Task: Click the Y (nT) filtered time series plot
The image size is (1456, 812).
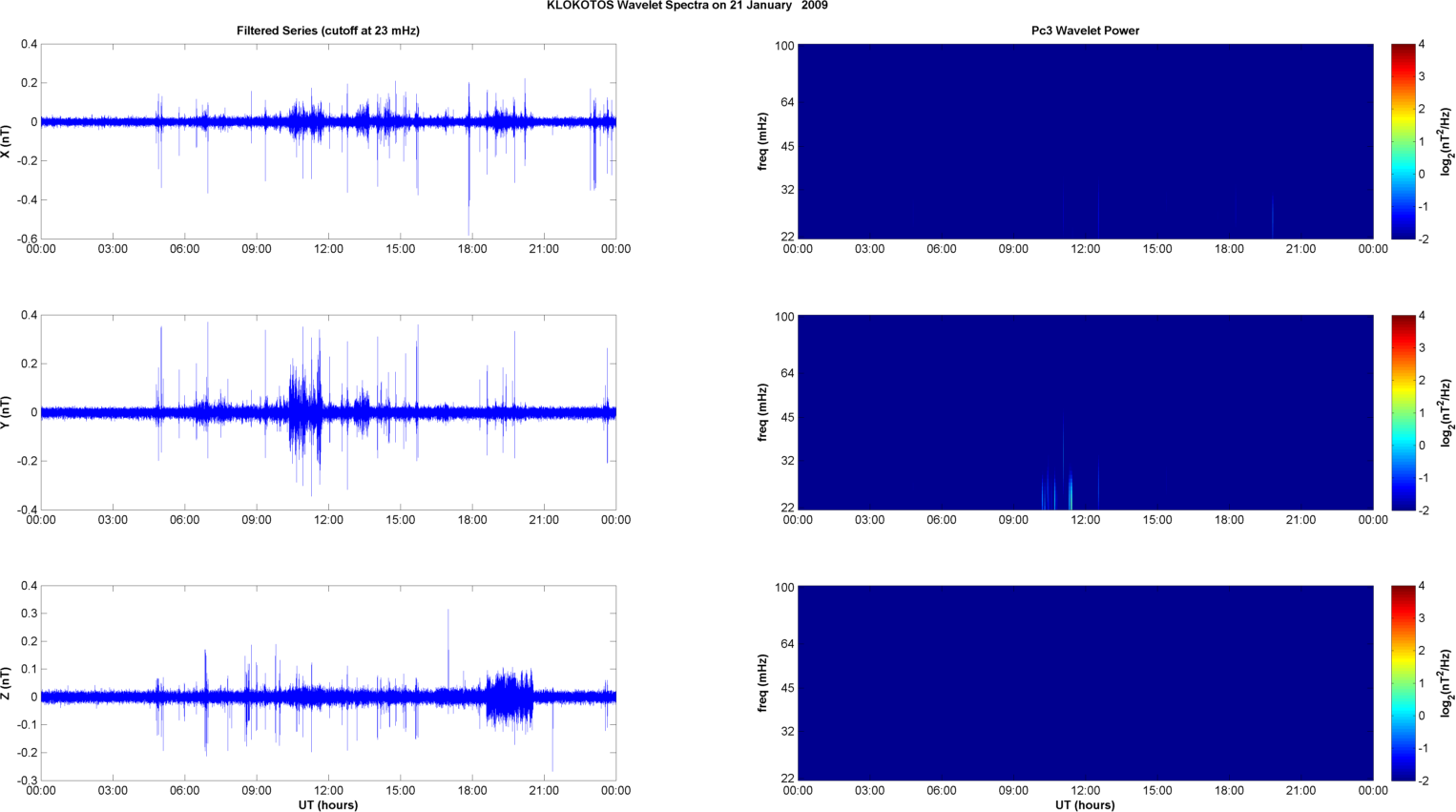Action: (328, 412)
